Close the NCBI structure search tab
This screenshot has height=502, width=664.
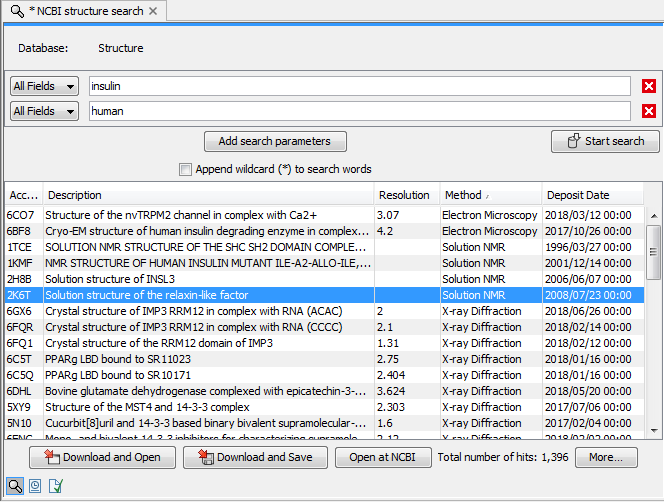[x=152, y=11]
